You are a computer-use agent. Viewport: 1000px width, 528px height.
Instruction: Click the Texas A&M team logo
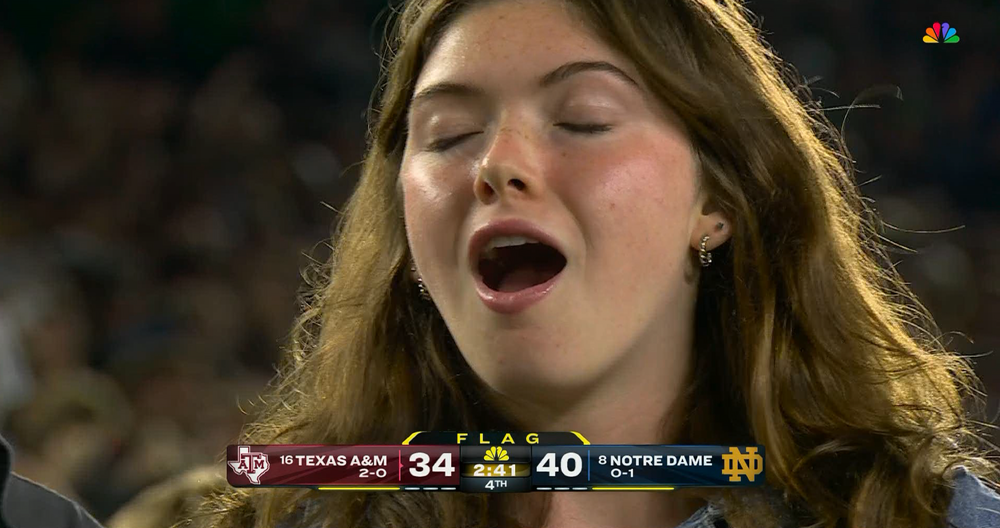pyautogui.click(x=249, y=465)
